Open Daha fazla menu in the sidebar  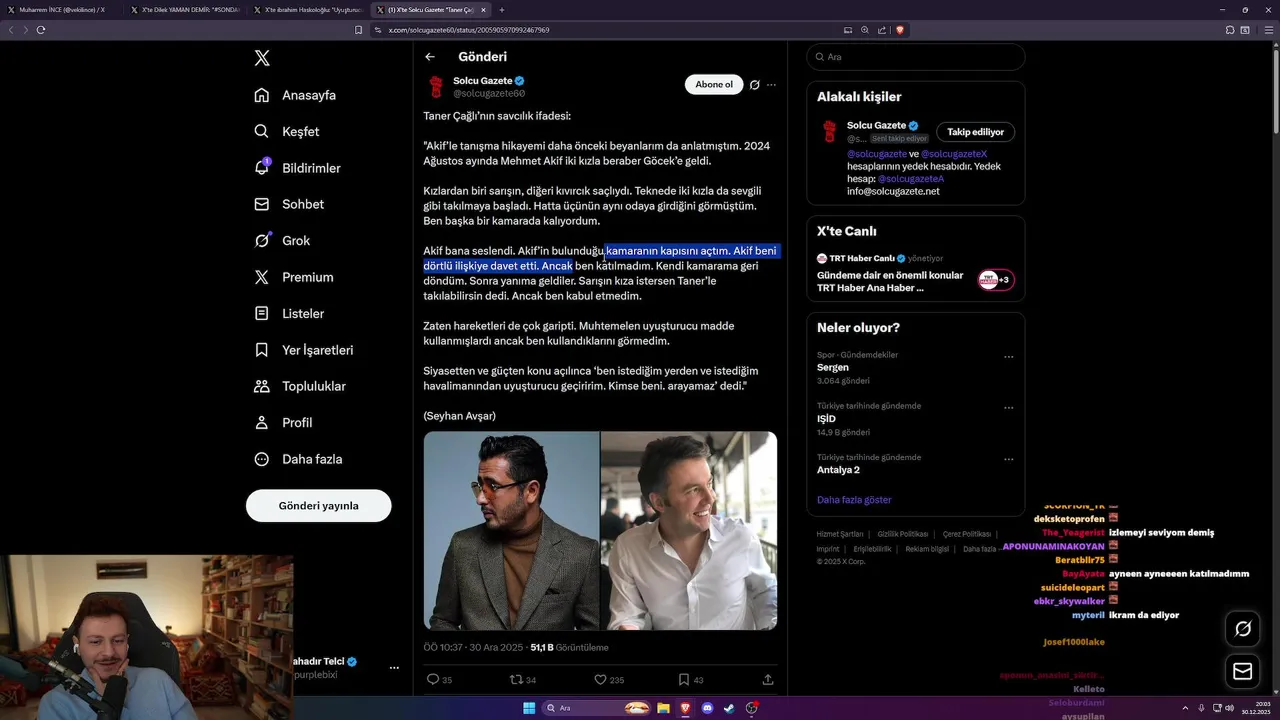tap(298, 459)
